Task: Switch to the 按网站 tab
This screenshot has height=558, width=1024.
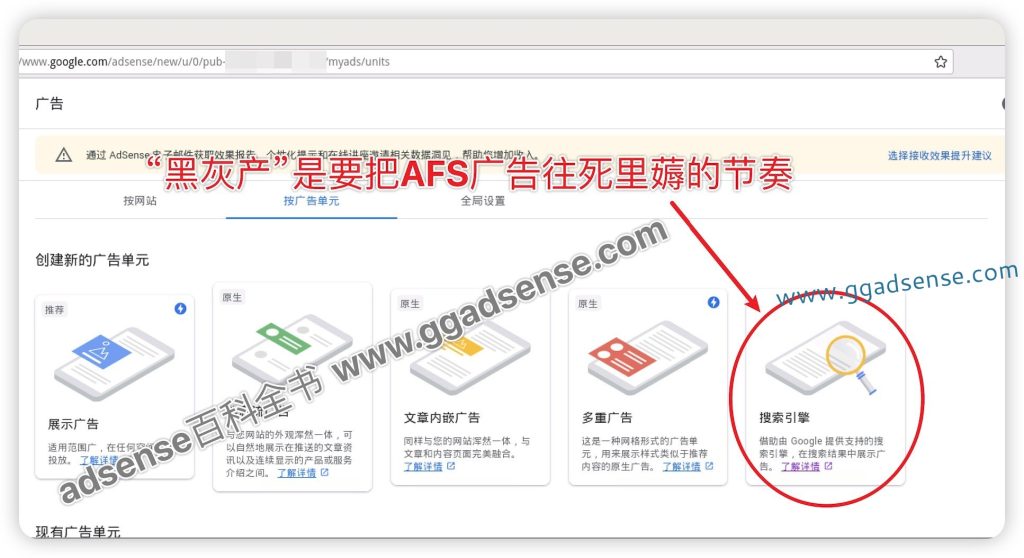Action: pos(140,201)
